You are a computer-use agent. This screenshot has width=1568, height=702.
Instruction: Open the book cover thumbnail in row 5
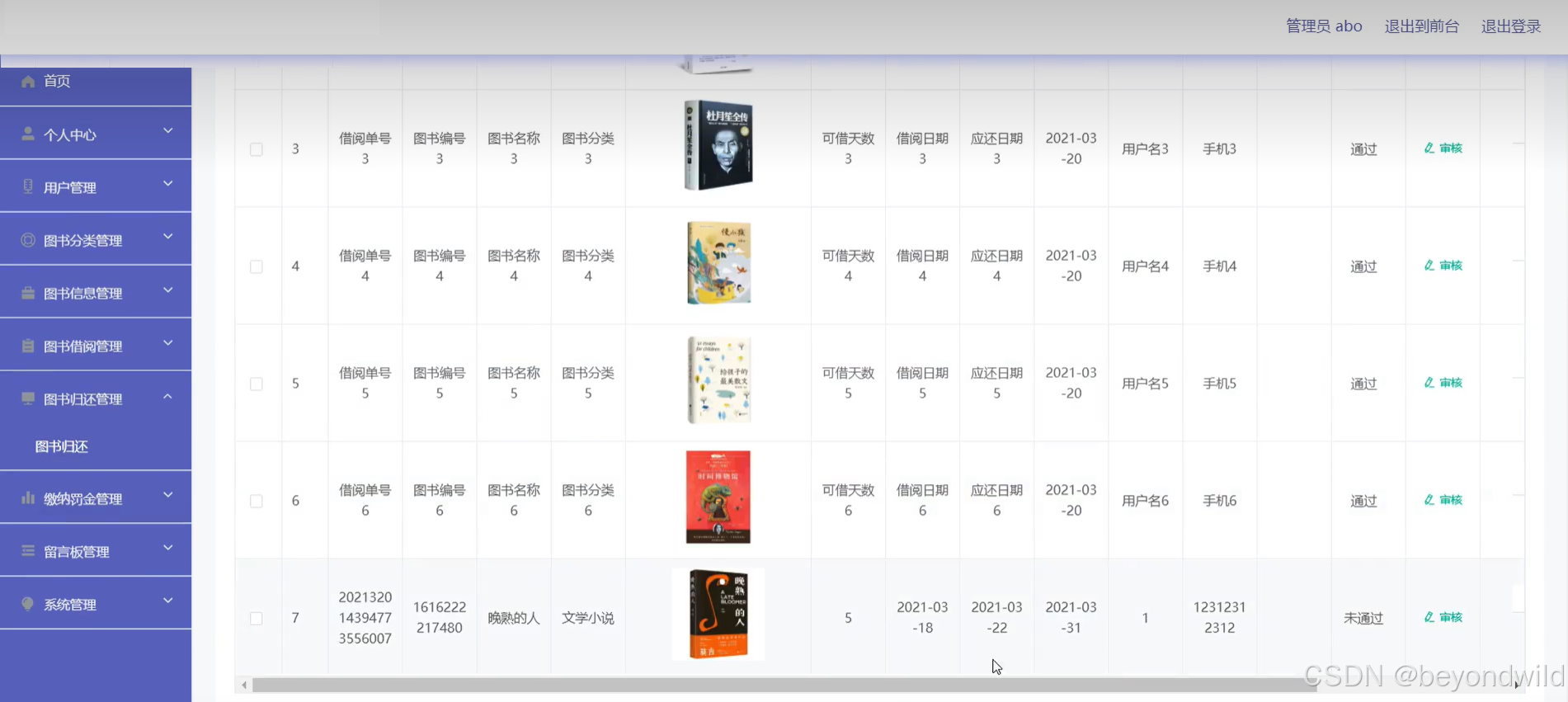[x=718, y=379]
